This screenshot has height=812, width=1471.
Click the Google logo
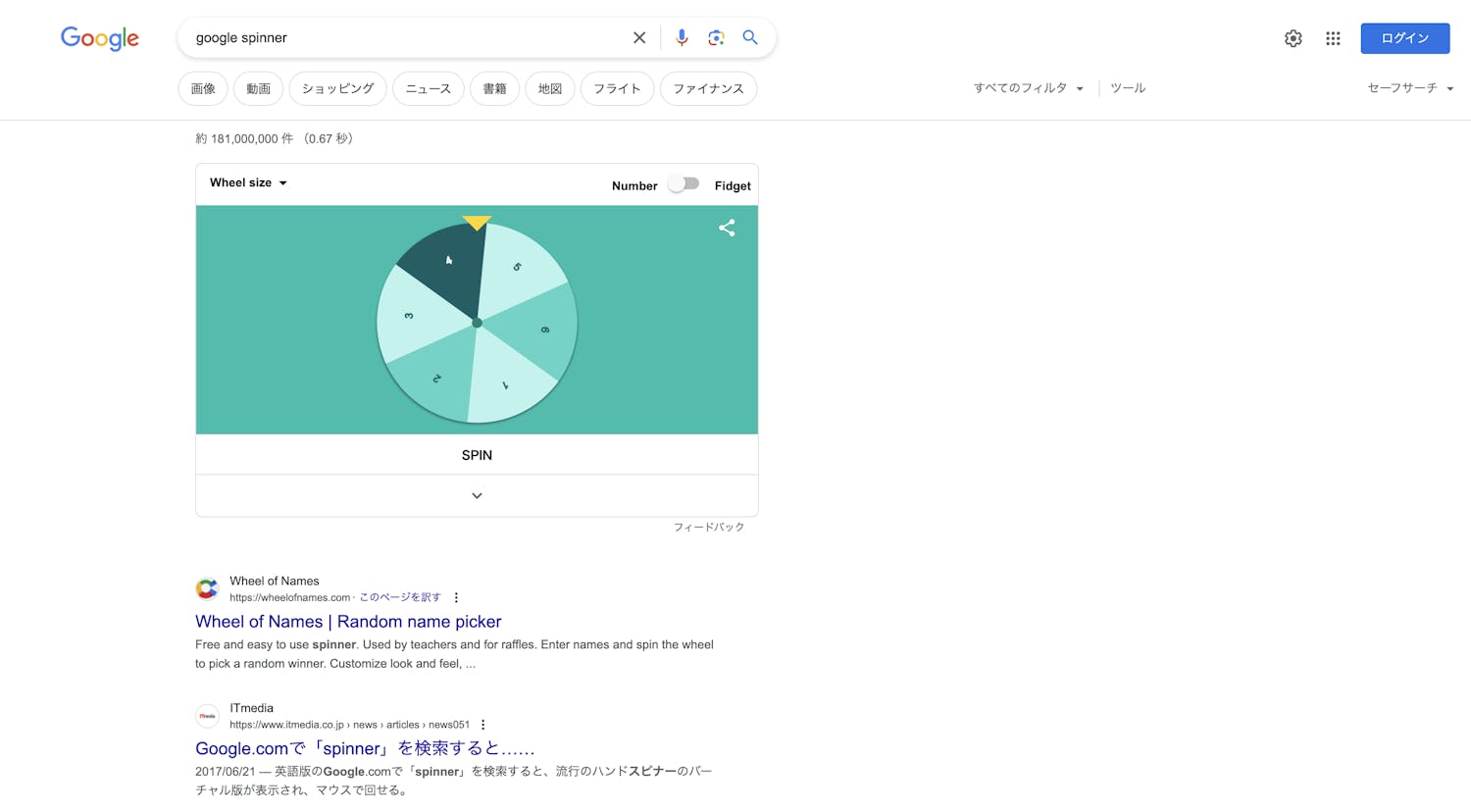[x=100, y=38]
